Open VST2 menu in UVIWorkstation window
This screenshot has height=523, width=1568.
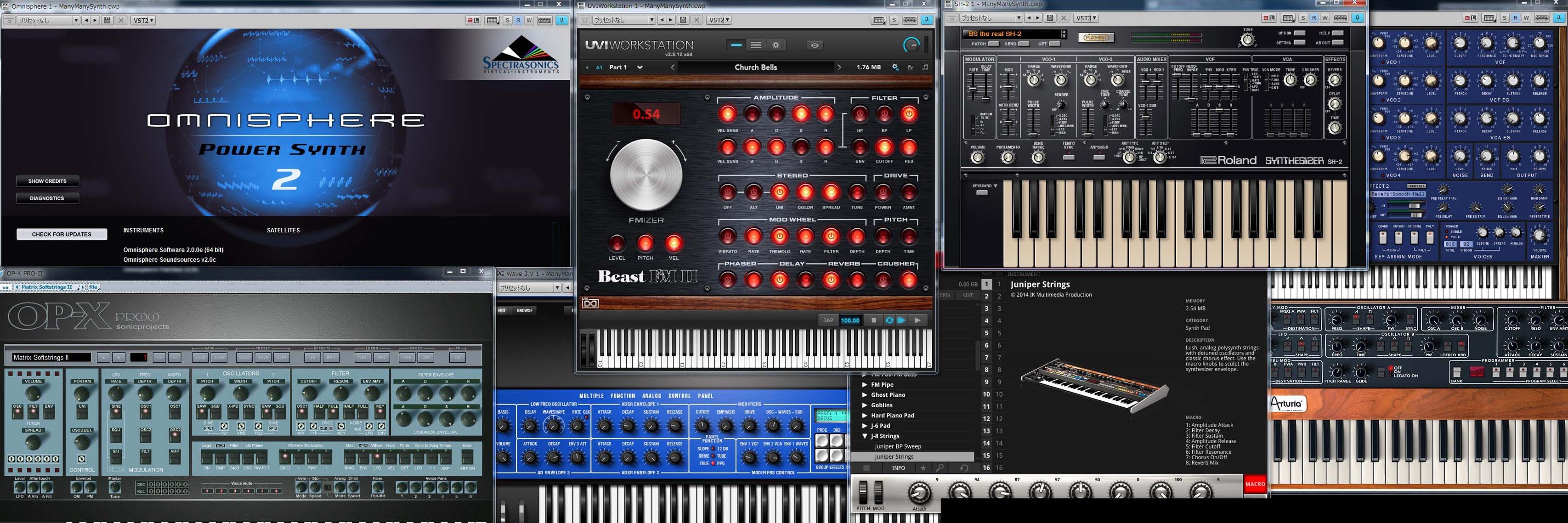(719, 20)
